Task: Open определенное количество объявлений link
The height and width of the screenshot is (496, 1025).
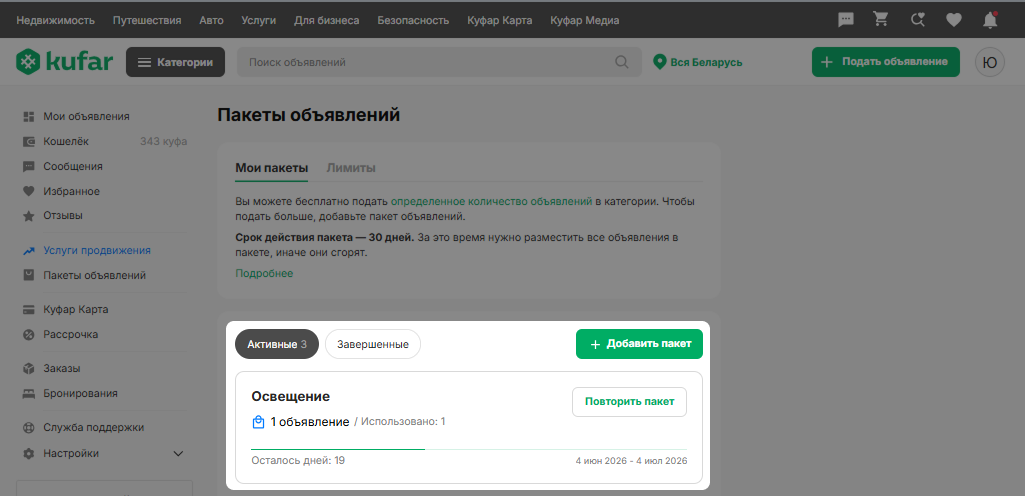Action: point(492,201)
